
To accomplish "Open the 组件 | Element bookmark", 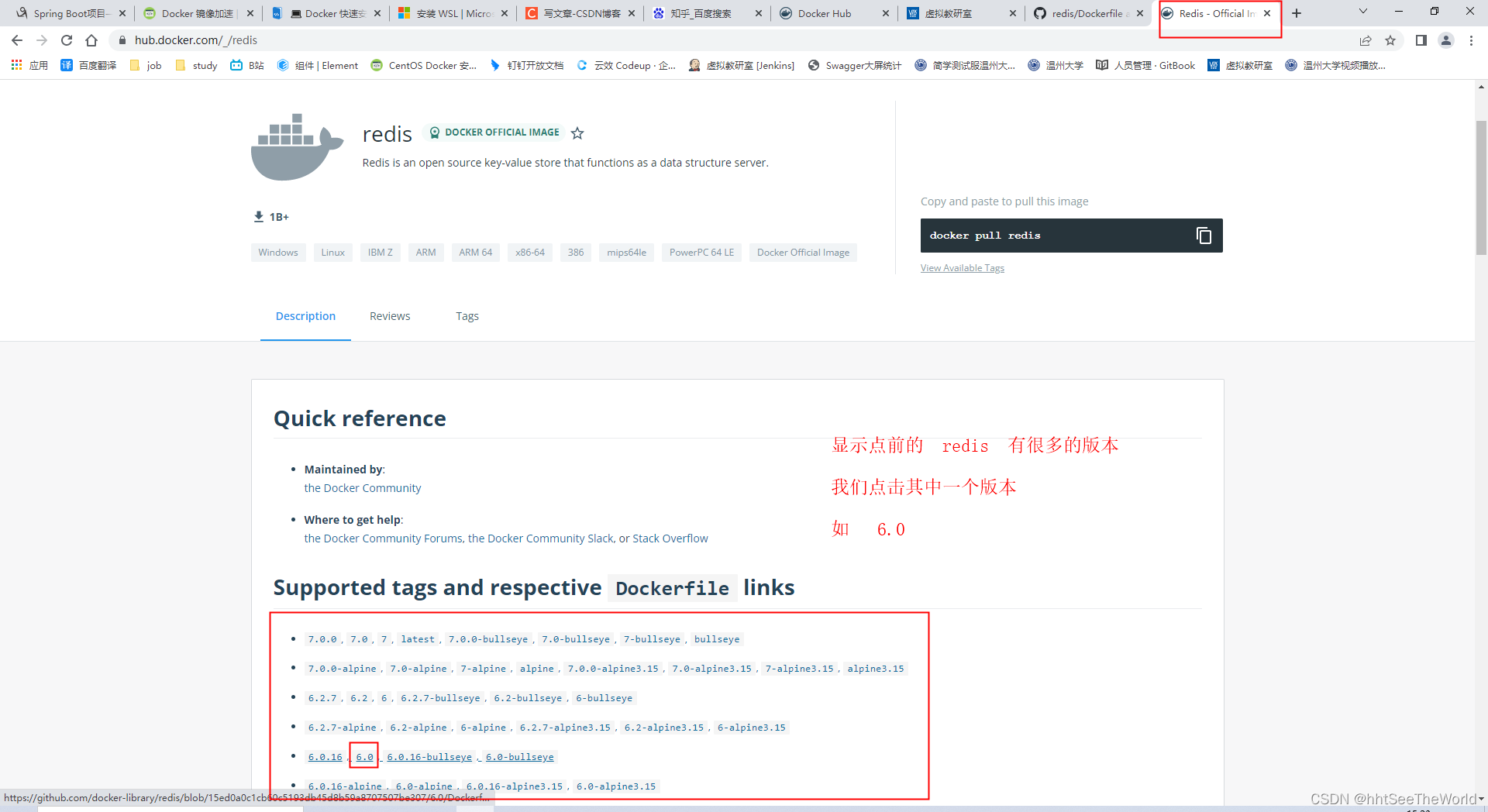I will 318,66.
